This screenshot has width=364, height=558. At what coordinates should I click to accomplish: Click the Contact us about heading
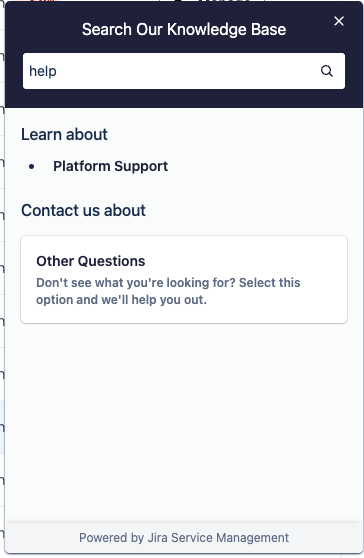click(x=83, y=210)
